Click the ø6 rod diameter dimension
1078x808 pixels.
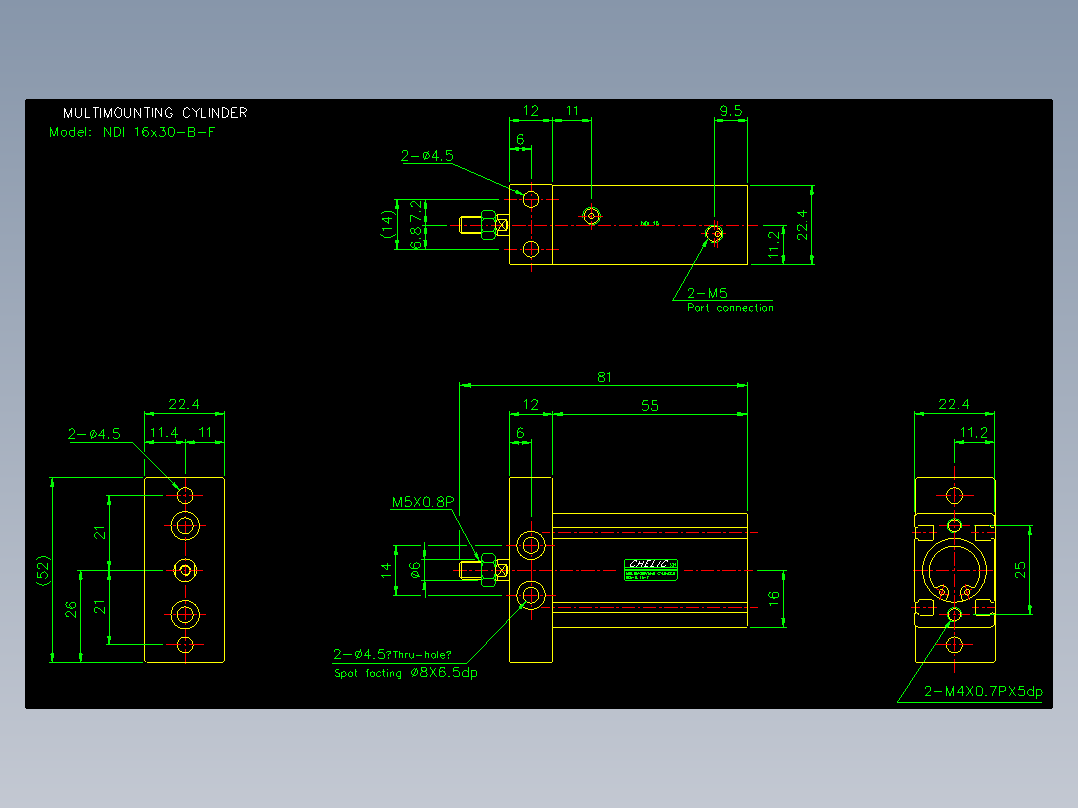tap(415, 569)
